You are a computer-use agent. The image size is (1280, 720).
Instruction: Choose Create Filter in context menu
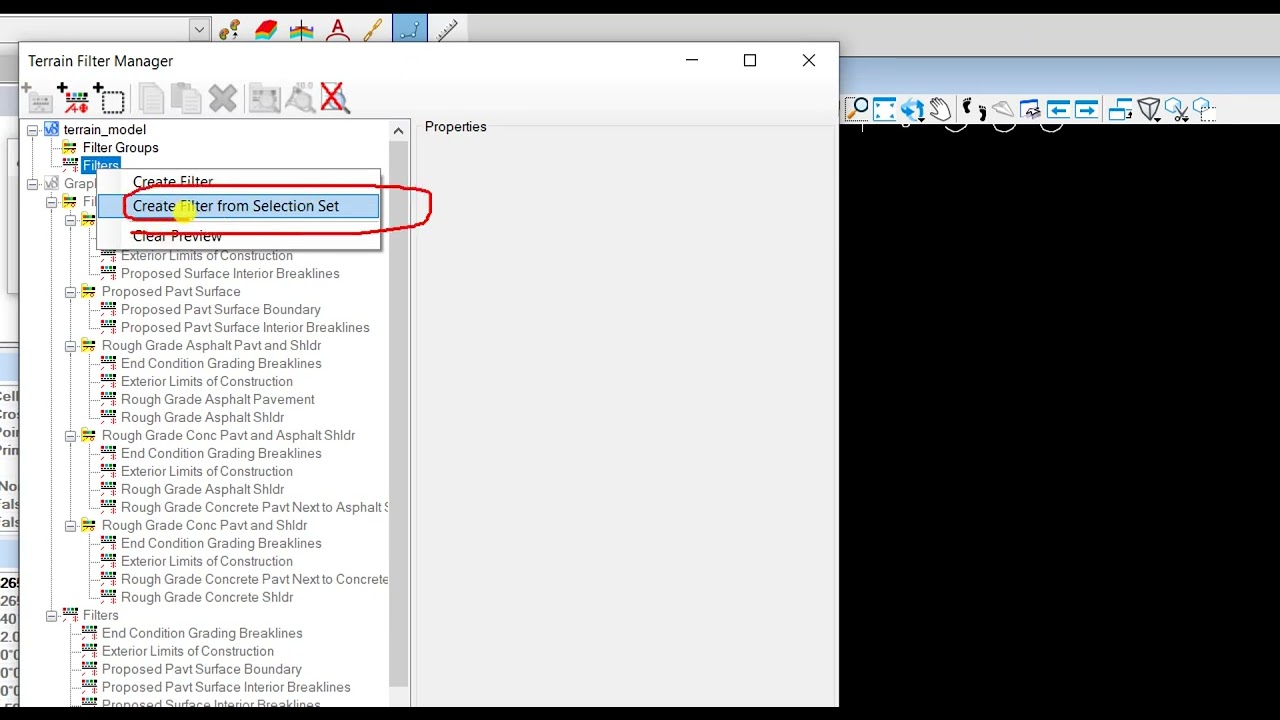pyautogui.click(x=238, y=181)
